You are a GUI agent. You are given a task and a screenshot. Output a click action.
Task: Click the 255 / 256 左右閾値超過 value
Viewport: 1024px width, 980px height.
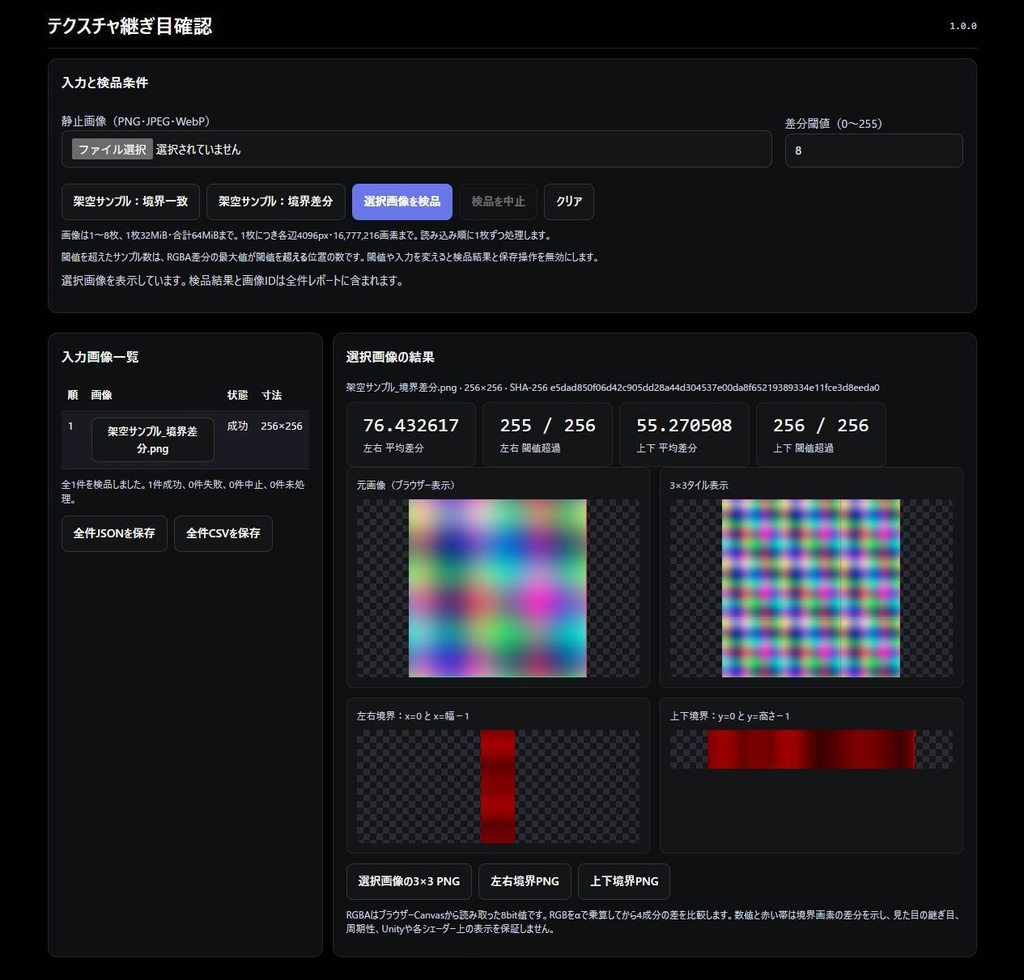(x=547, y=426)
